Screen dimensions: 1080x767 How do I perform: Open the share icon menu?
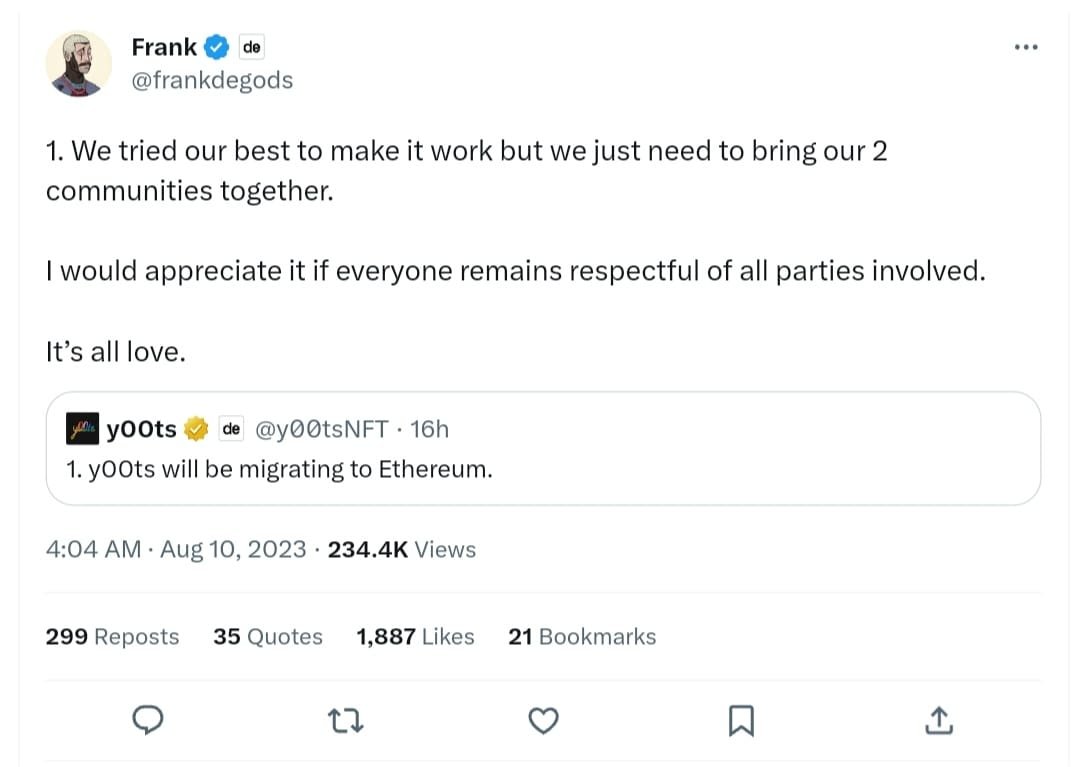[938, 719]
